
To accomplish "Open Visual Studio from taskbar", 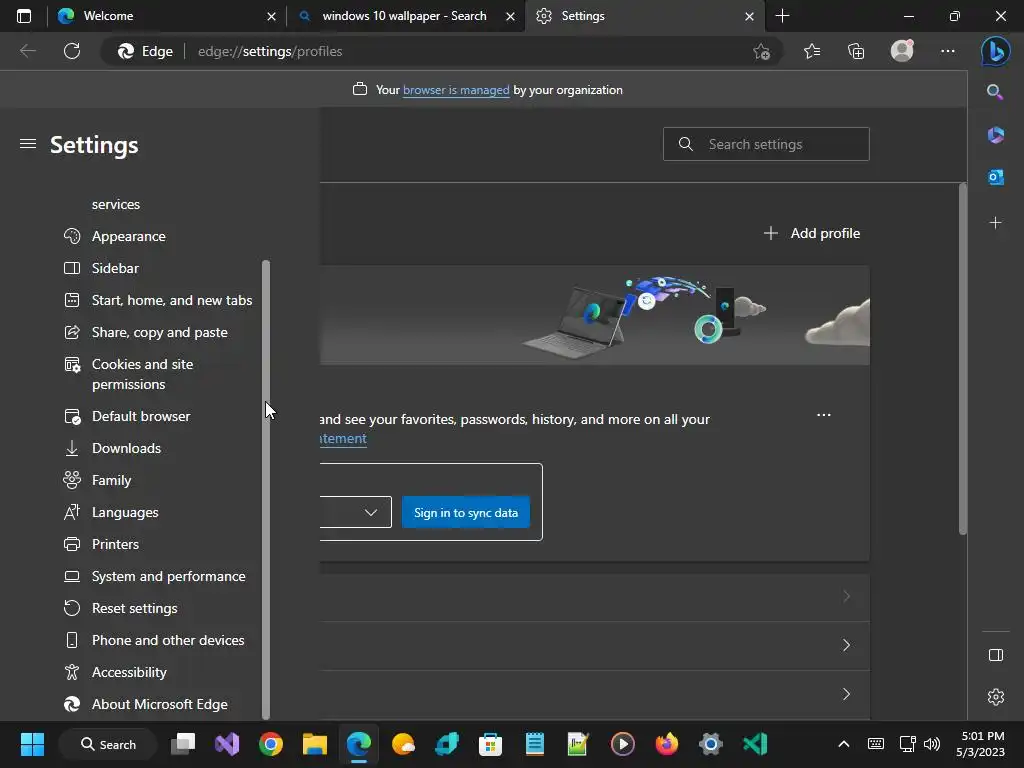I will coord(227,744).
